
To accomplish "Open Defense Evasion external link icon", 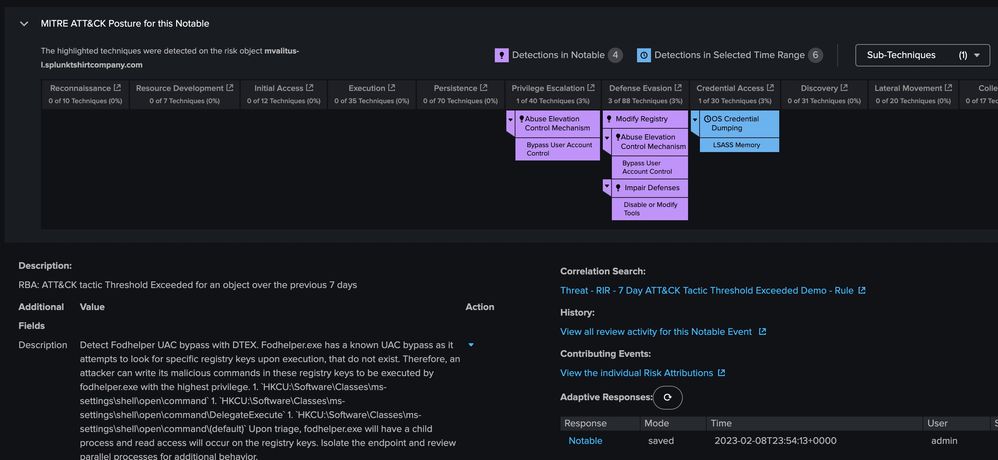I will pos(678,88).
